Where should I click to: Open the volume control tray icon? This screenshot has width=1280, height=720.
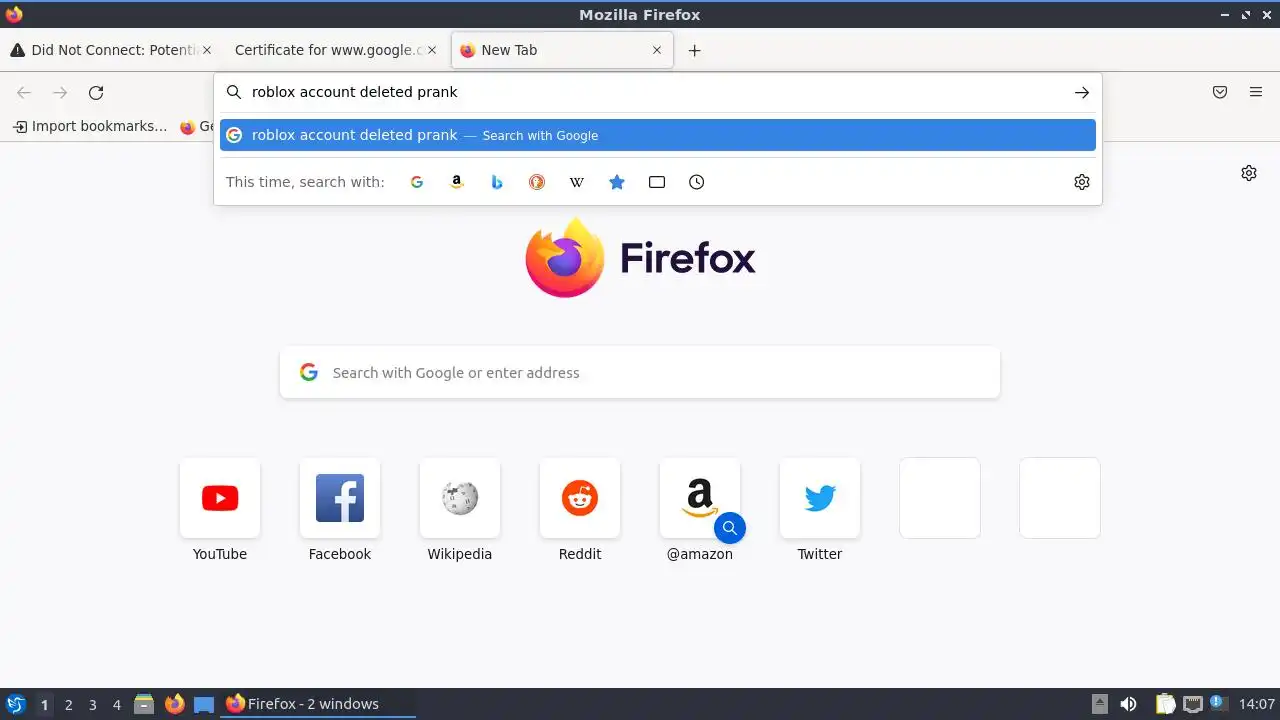pos(1129,704)
